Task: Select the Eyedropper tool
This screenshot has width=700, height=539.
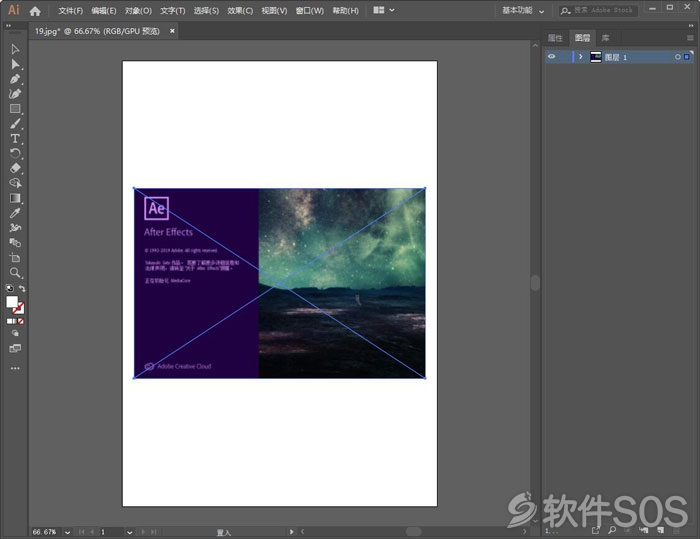Action: tap(15, 213)
